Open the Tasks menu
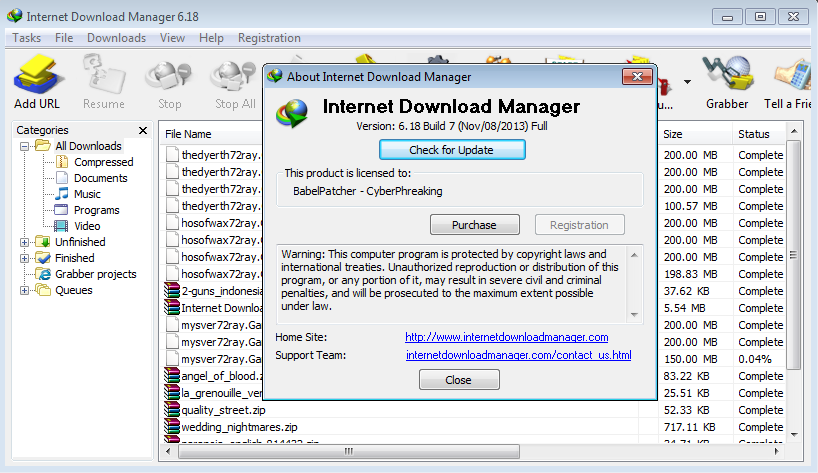Screen dimensions: 818x473 (27, 38)
